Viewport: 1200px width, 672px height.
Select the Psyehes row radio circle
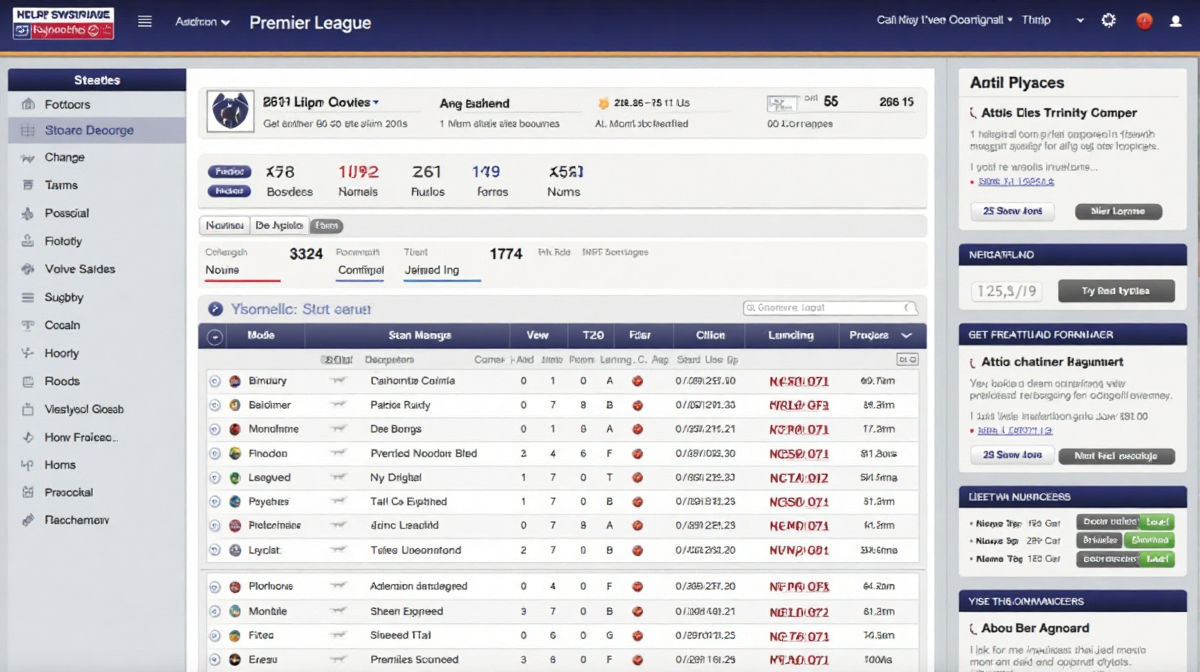point(214,502)
